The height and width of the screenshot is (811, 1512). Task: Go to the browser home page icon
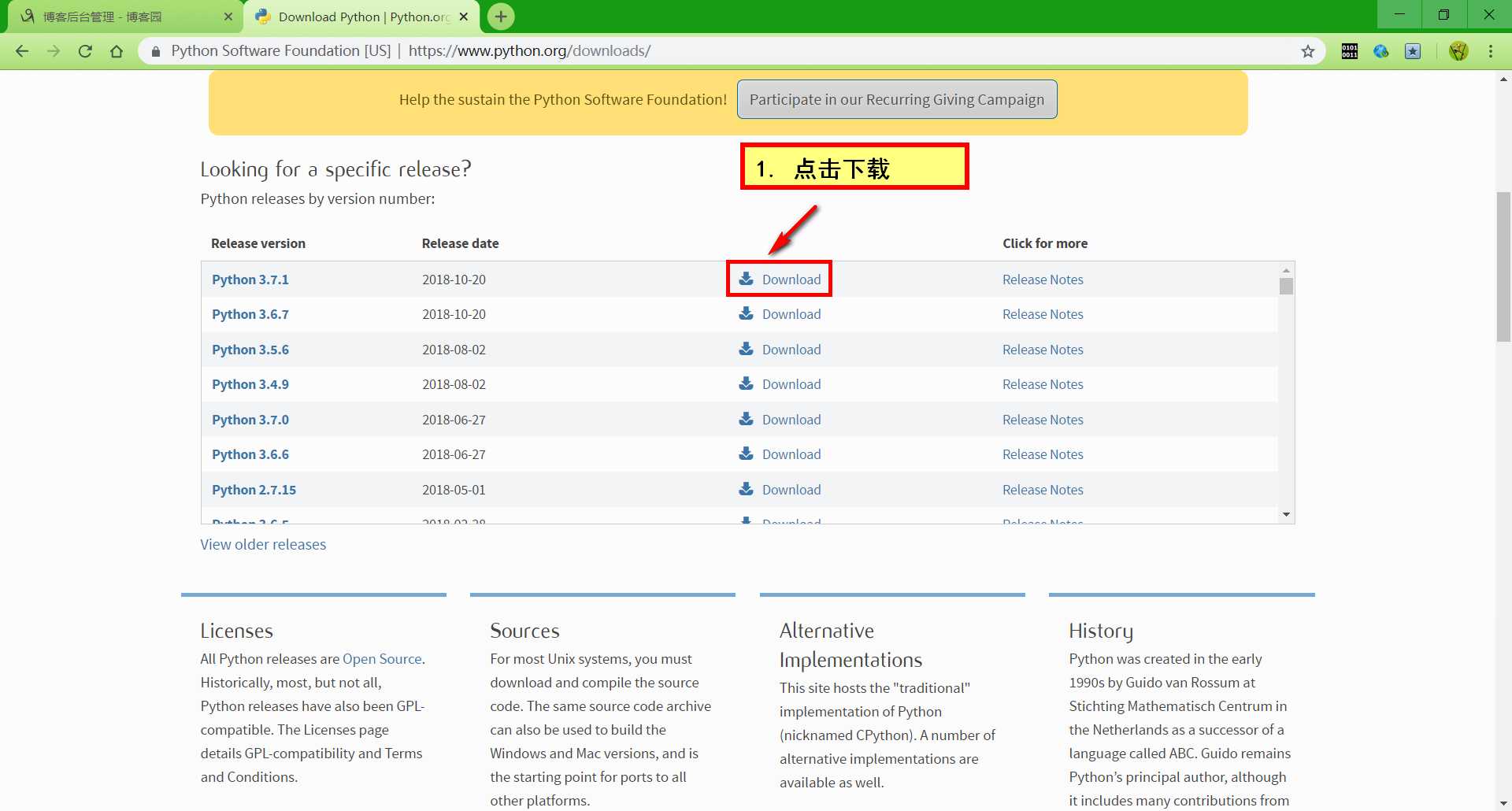[x=117, y=51]
